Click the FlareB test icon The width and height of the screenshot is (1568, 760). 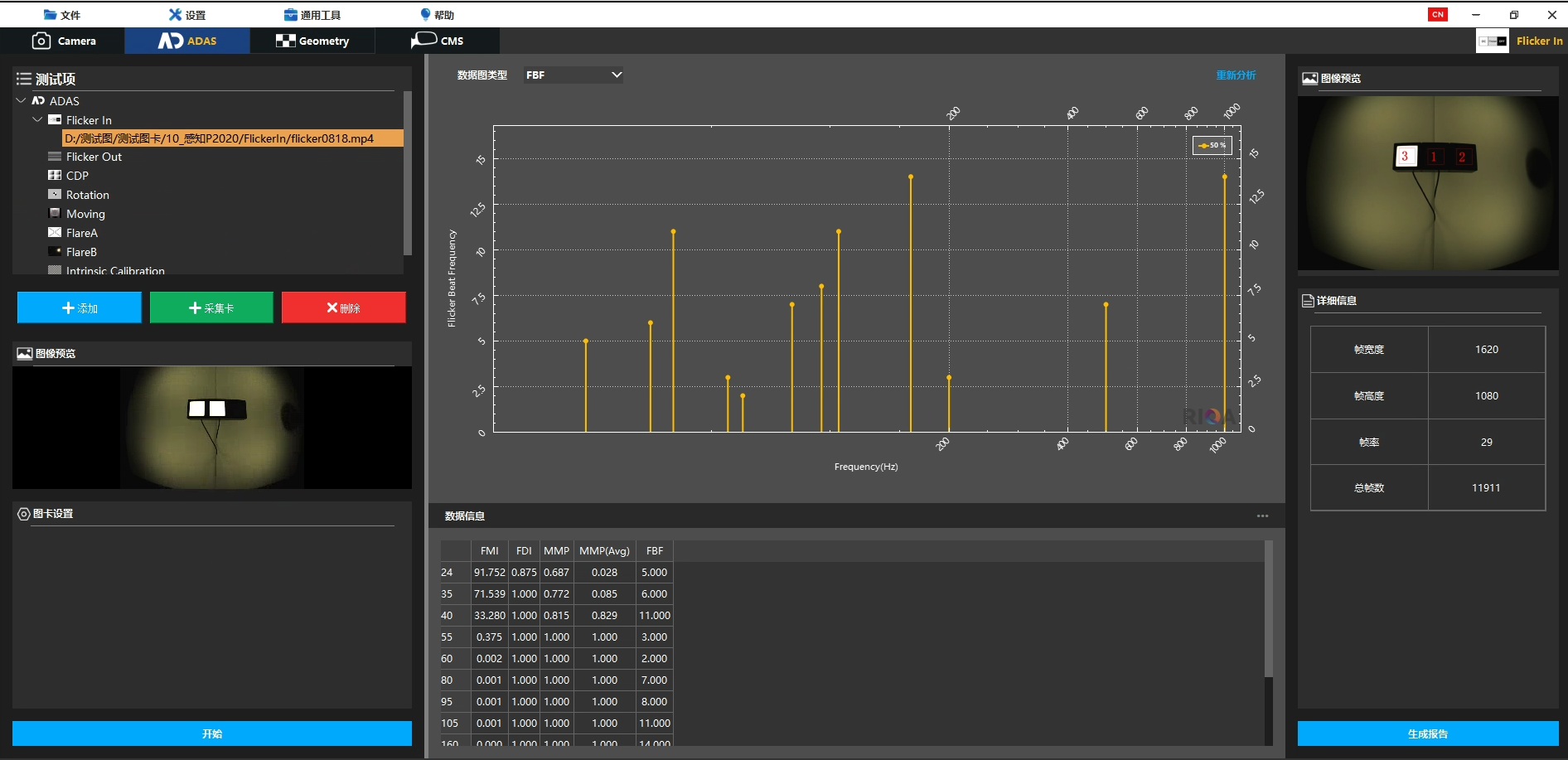point(55,252)
